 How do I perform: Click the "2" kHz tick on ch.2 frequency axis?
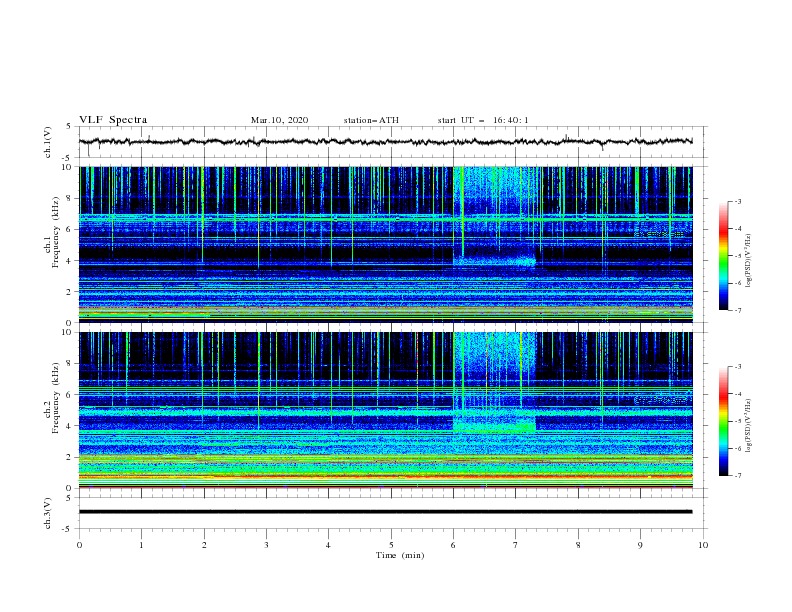click(69, 457)
